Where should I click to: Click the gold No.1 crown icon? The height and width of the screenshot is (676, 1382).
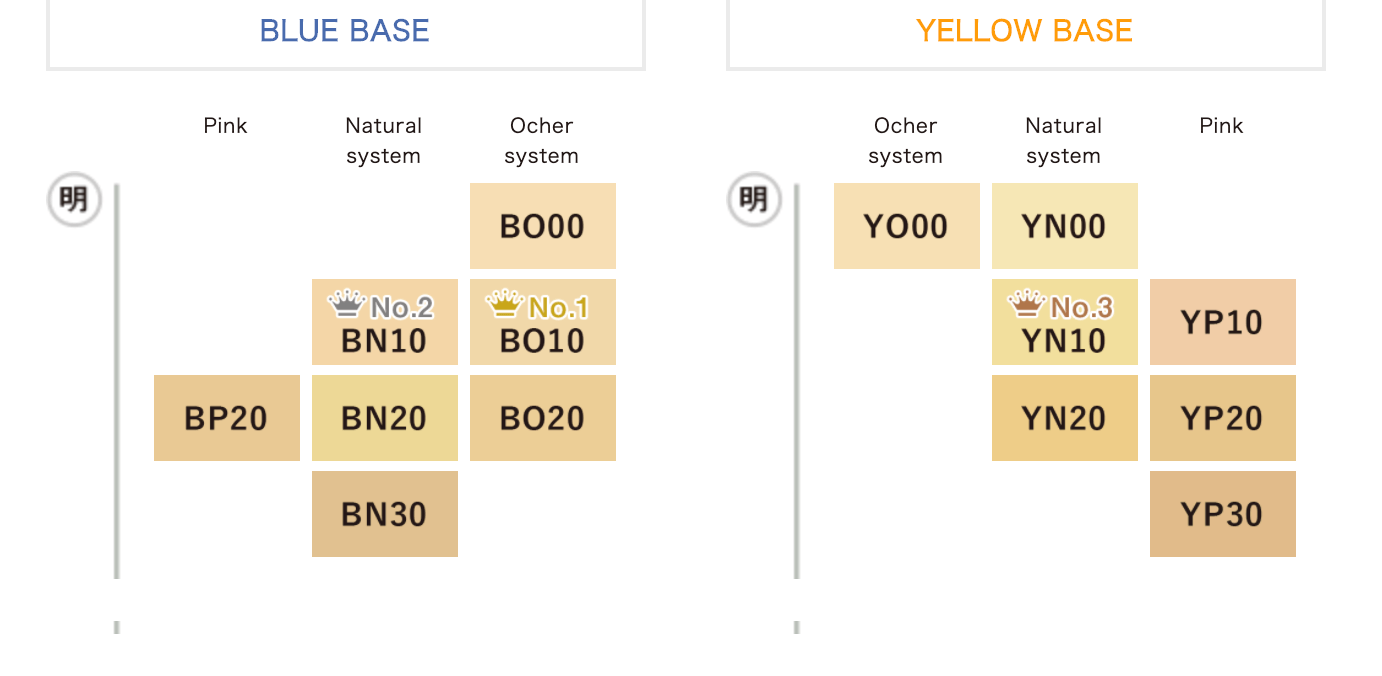[x=504, y=302]
